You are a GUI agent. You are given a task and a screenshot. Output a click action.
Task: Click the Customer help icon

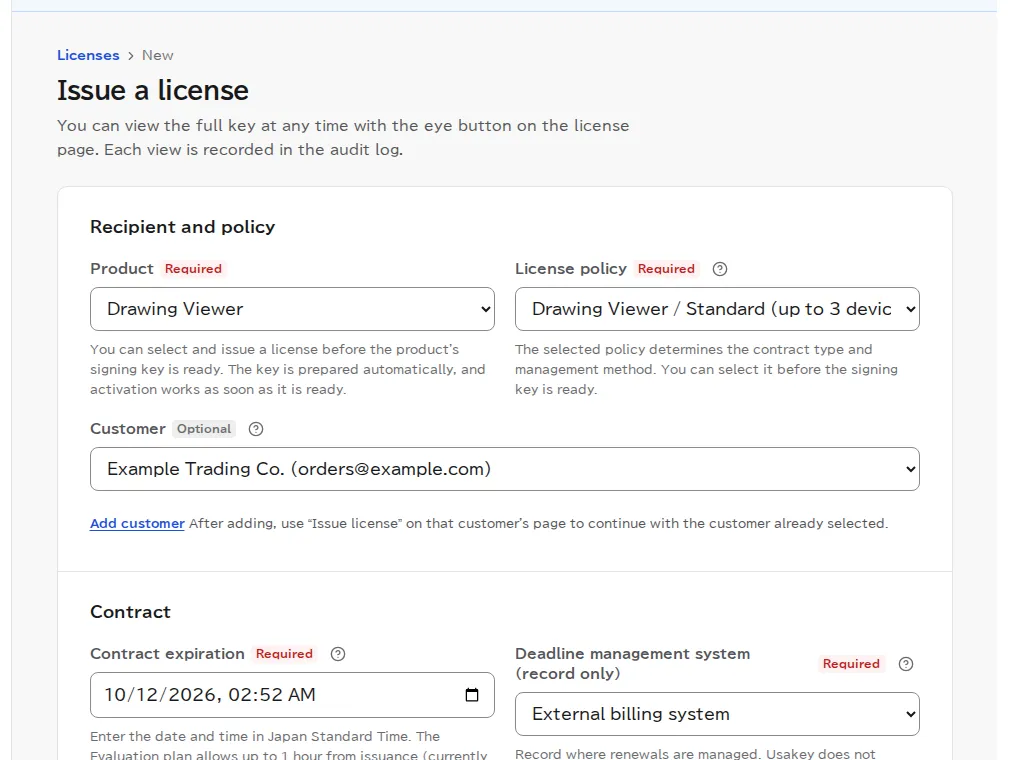coord(256,429)
